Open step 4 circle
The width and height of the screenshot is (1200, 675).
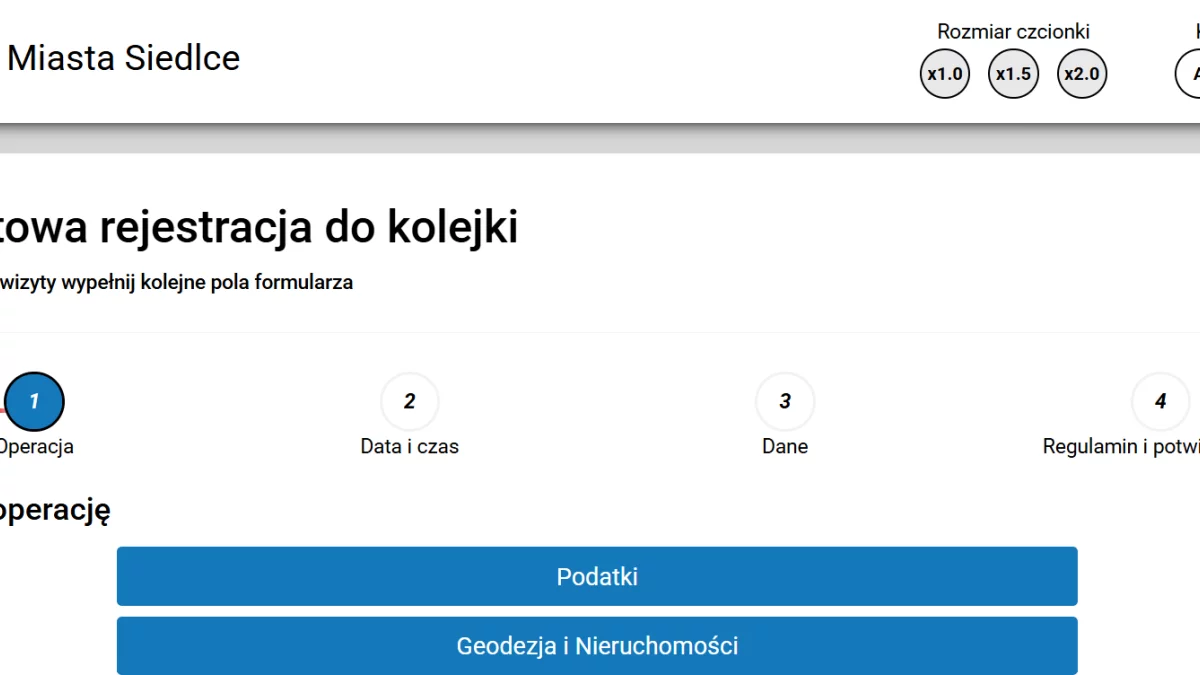point(1160,401)
